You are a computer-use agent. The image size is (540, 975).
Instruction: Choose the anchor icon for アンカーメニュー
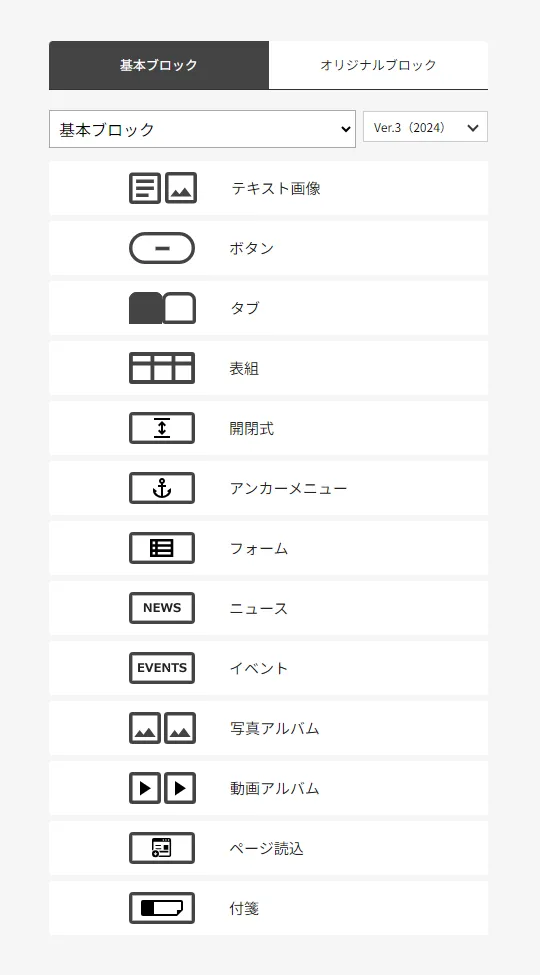(x=162, y=488)
